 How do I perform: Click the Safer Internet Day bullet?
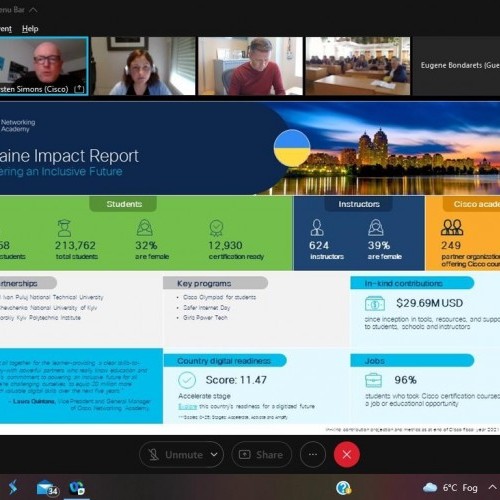pos(206,308)
